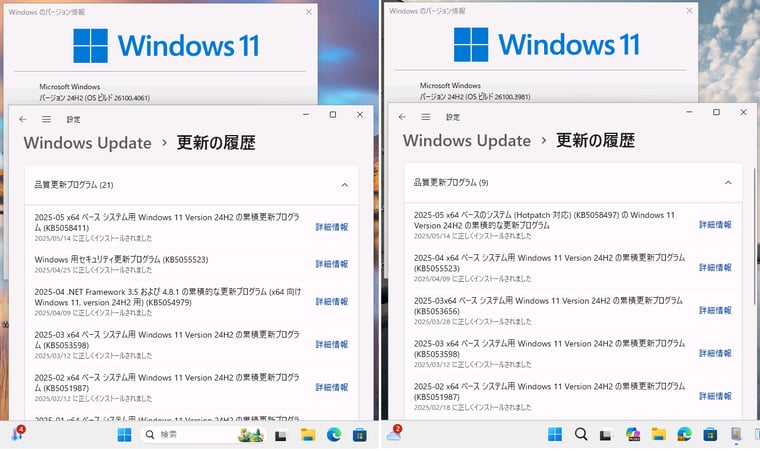Open 詳細情報 for KB5058411 in left window
The width and height of the screenshot is (760, 451).
coord(332,227)
